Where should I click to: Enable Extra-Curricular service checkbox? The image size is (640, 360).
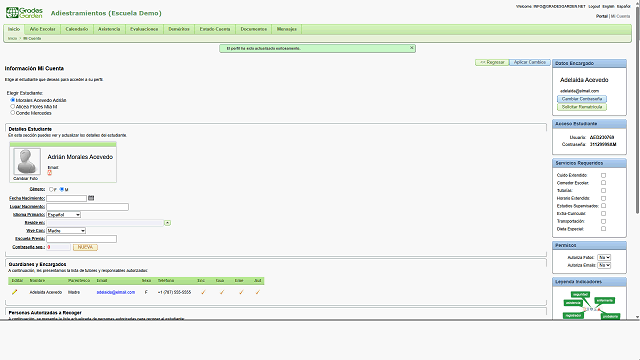(603, 213)
